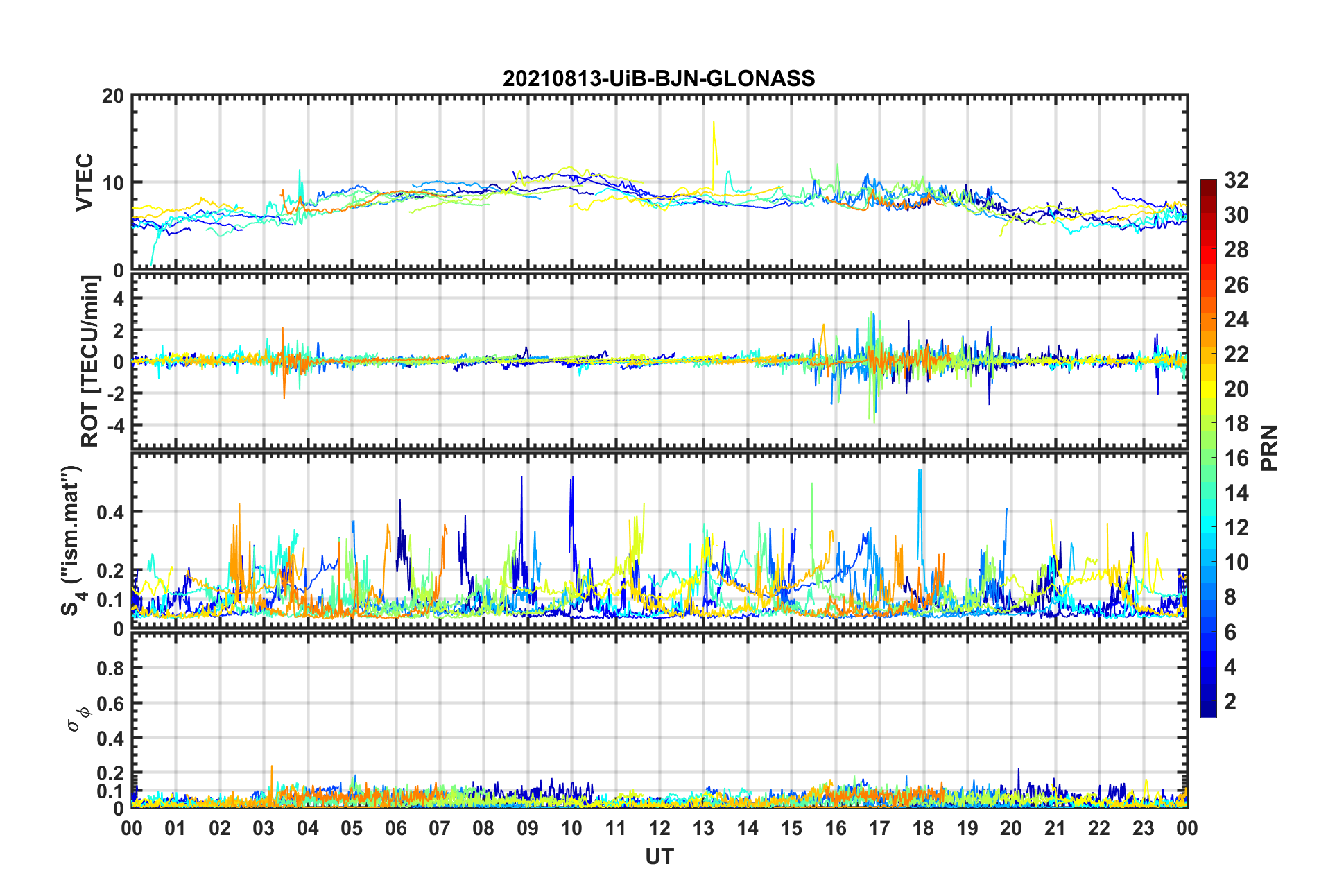
Task: Click VTEC axis tick value 10
Action: [x=113, y=183]
